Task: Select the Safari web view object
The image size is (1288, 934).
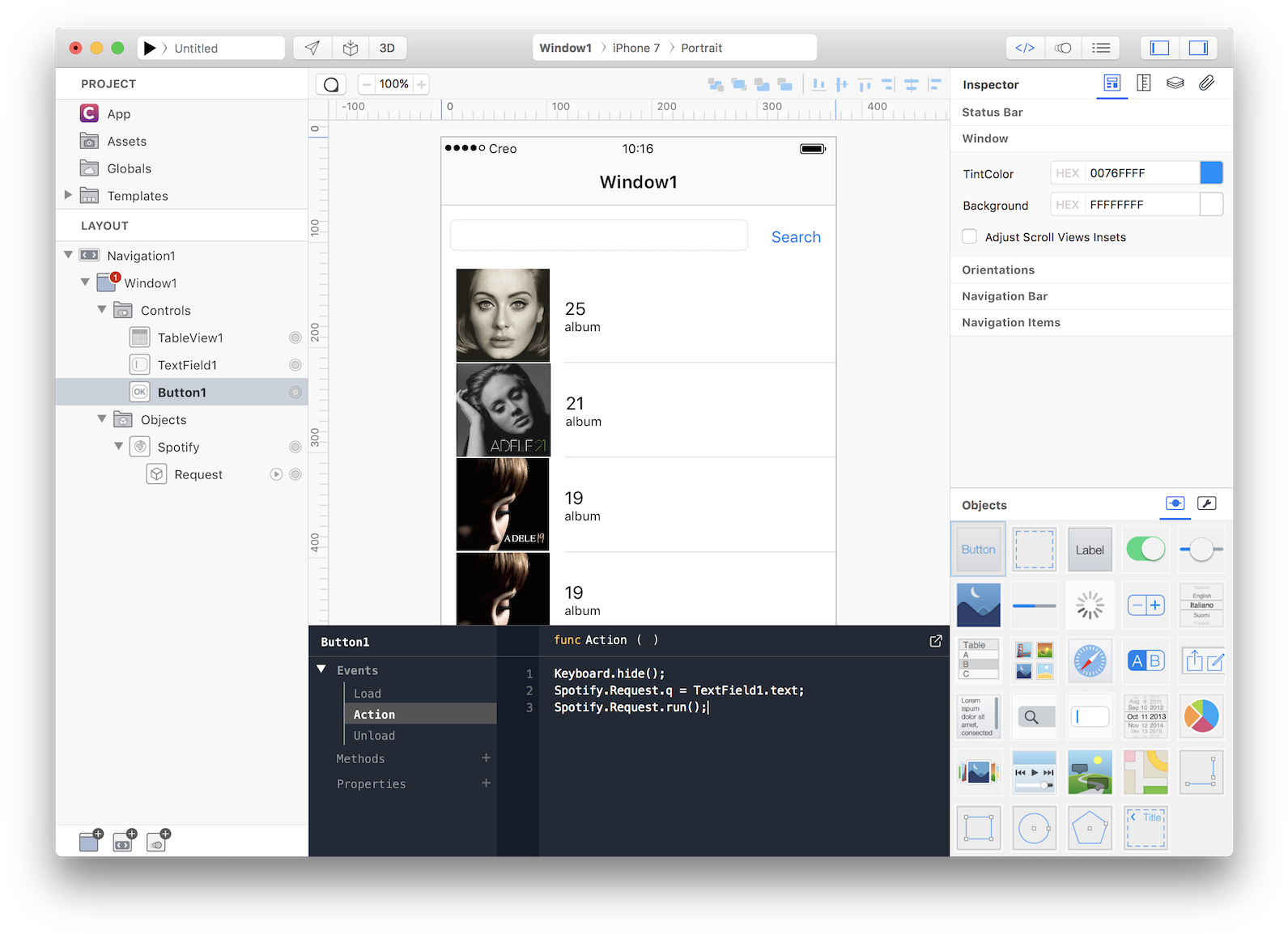Action: click(1090, 661)
